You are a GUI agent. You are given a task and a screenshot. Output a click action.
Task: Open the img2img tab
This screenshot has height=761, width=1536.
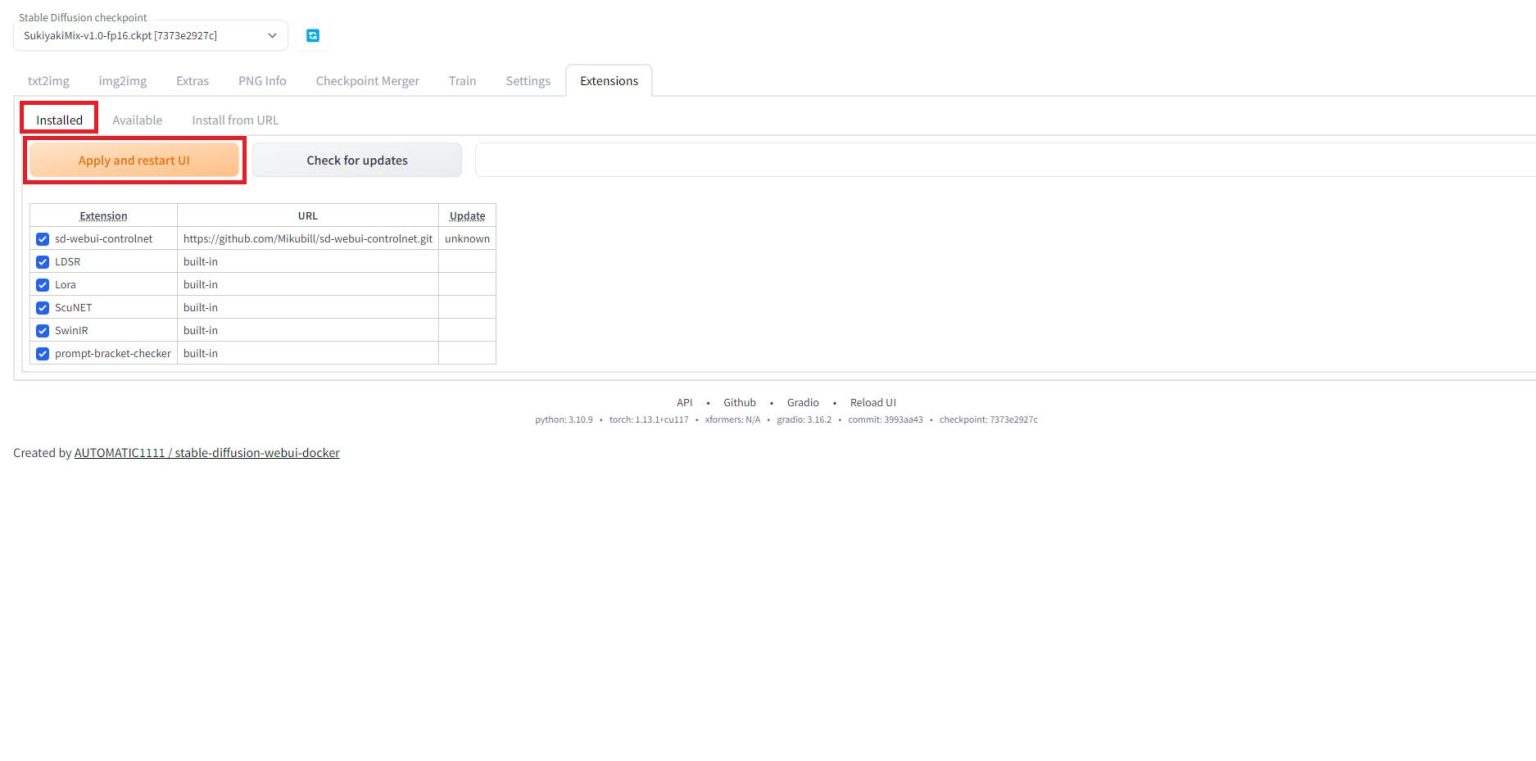click(x=122, y=81)
